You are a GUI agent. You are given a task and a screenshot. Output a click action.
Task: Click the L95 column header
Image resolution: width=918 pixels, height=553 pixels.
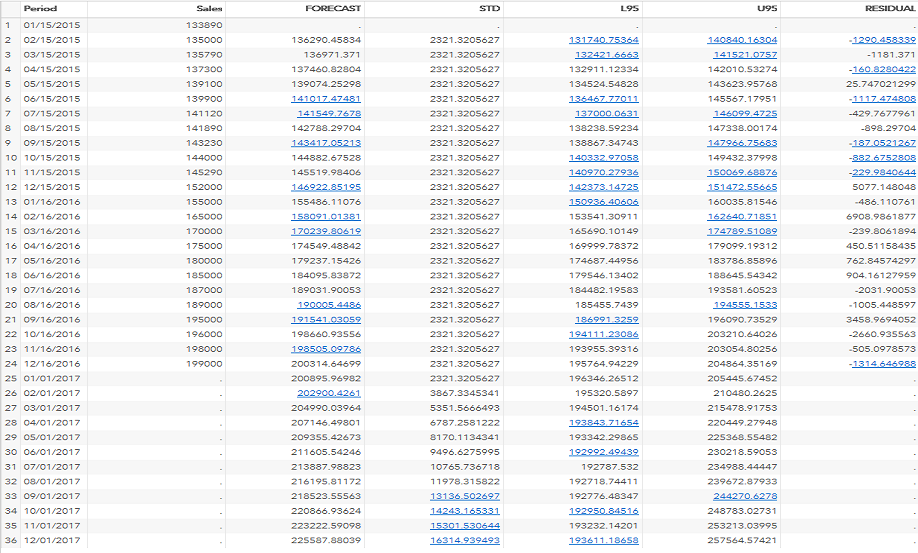[x=629, y=8]
